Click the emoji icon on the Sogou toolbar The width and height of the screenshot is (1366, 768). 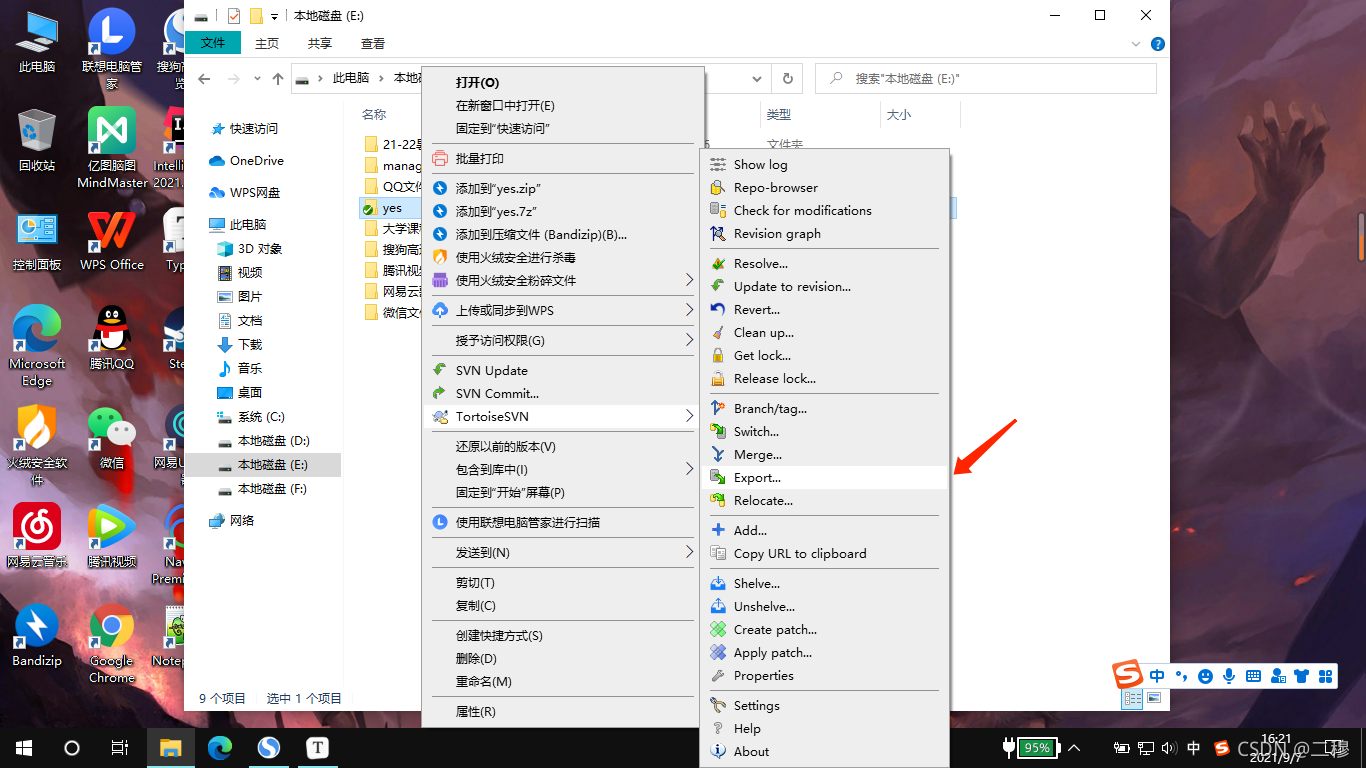coord(1205,676)
